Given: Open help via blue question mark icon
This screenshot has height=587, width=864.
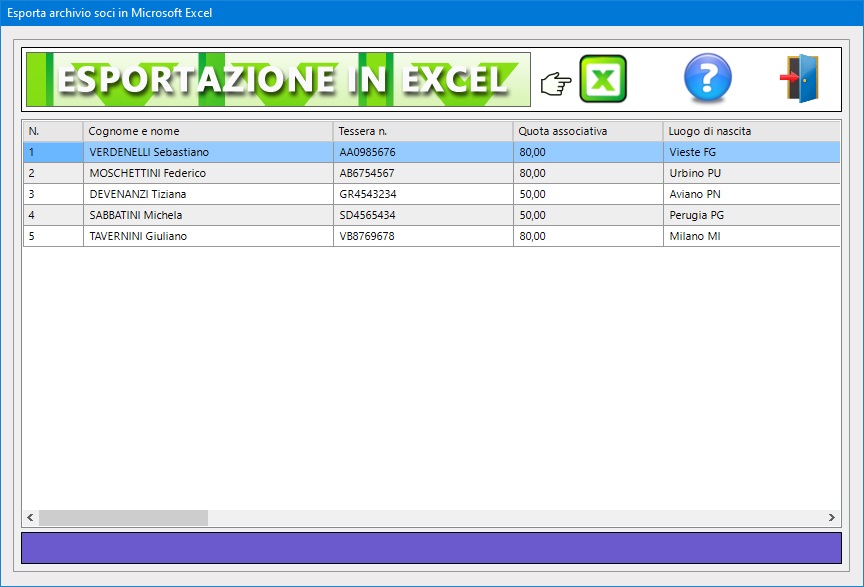Looking at the screenshot, I should (x=708, y=78).
